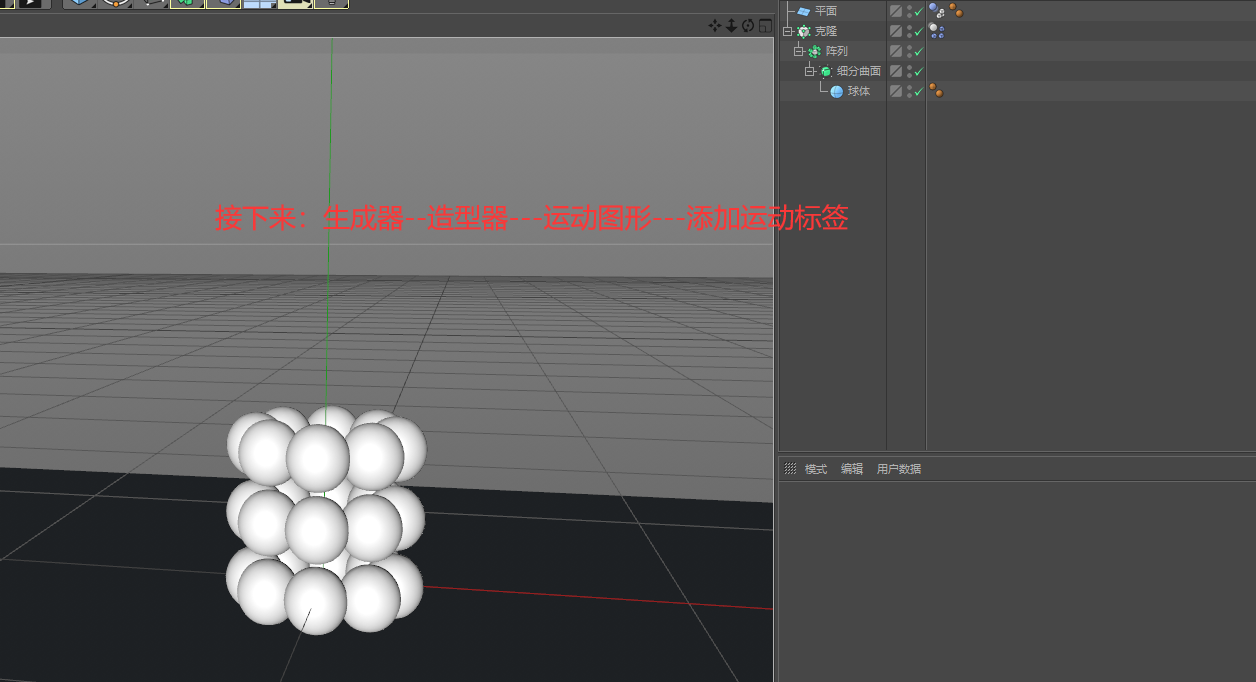Toggle the green enable checkmark for 阵列
This screenshot has height=682, width=1256.
918,52
